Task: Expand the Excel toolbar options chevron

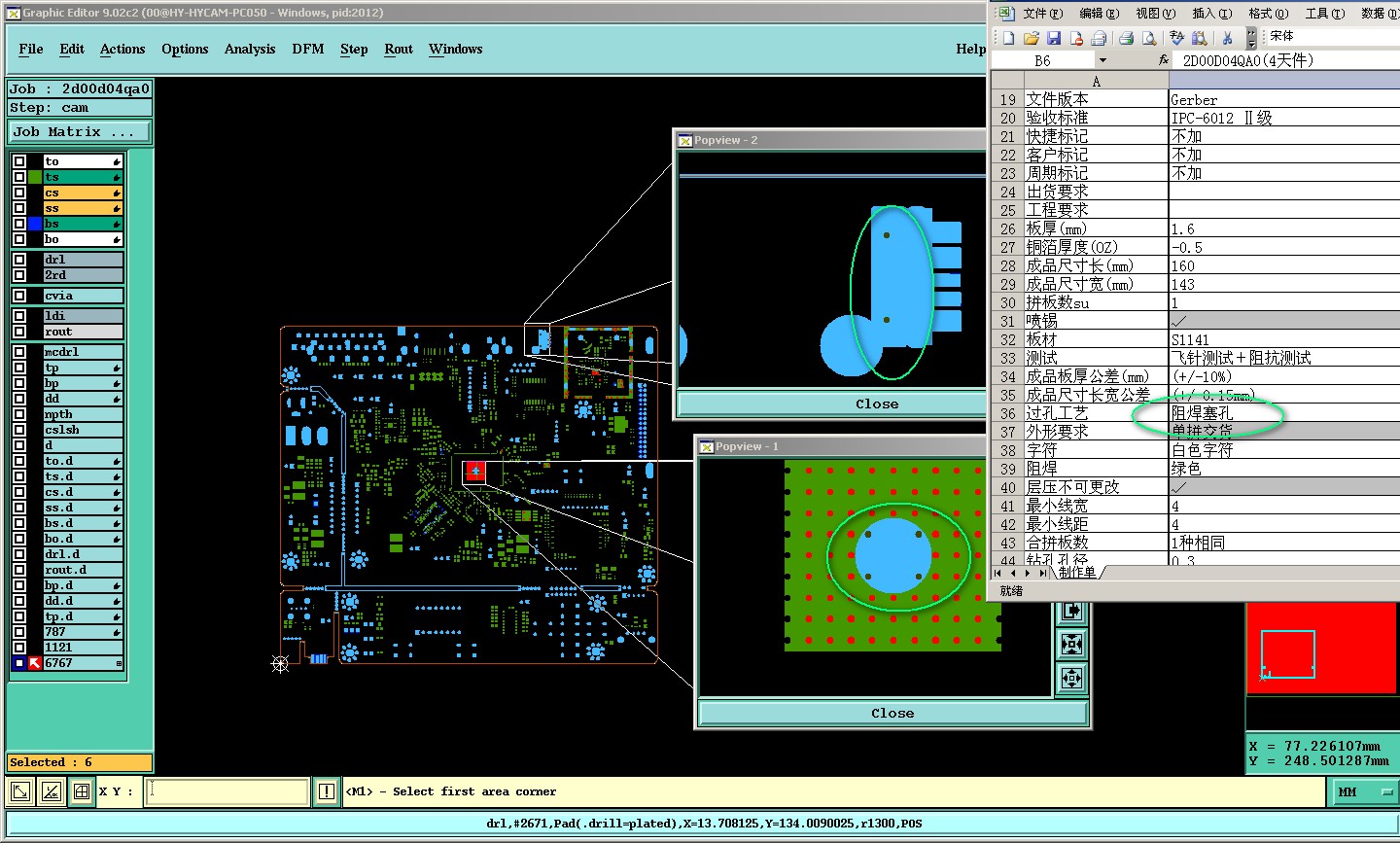Action: (x=1251, y=38)
